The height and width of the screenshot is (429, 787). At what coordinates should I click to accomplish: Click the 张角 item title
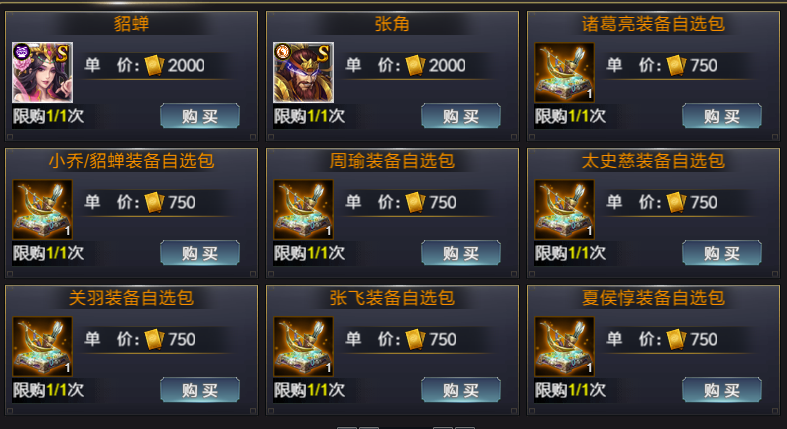[x=392, y=24]
